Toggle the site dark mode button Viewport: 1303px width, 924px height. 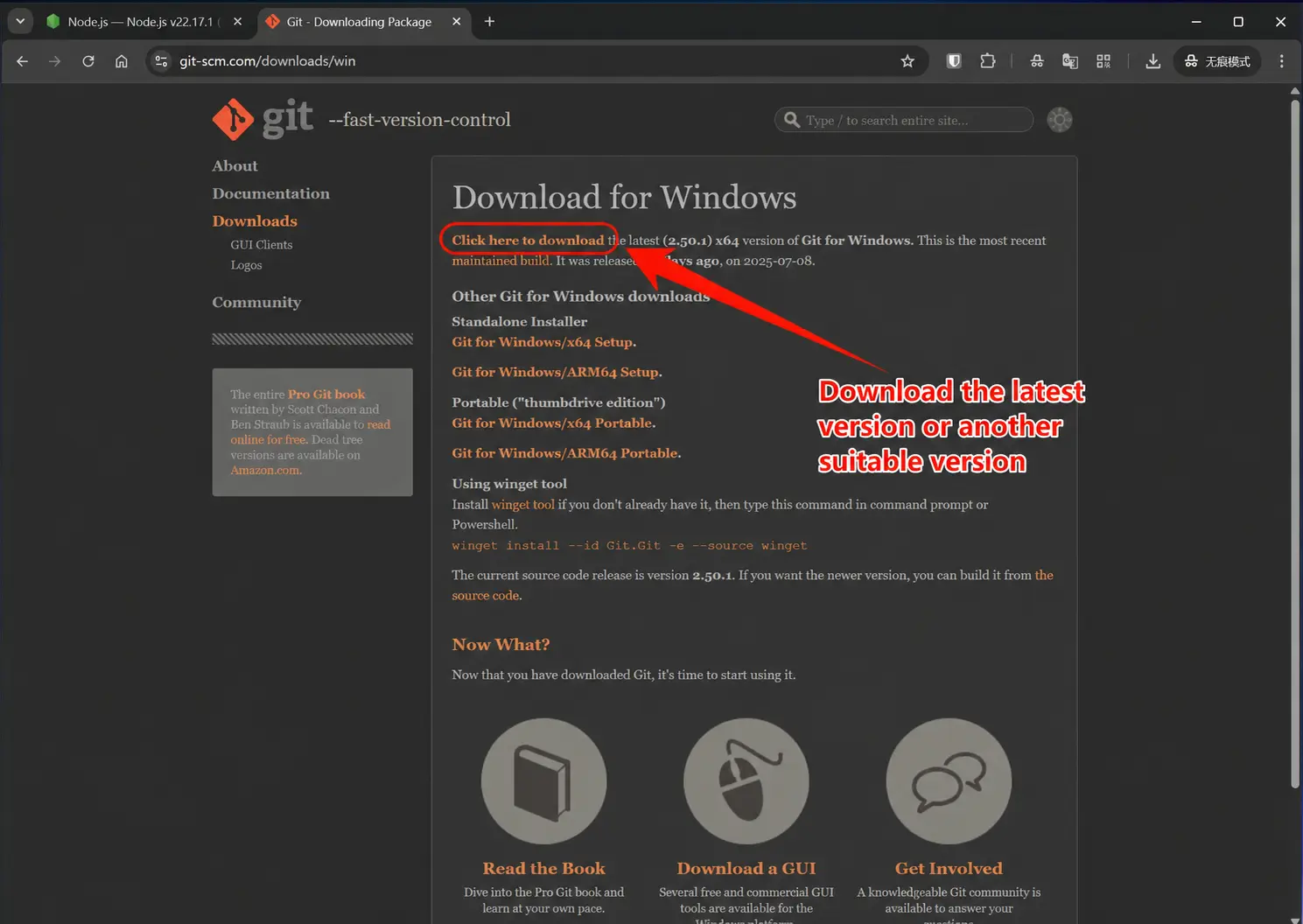[x=1060, y=120]
